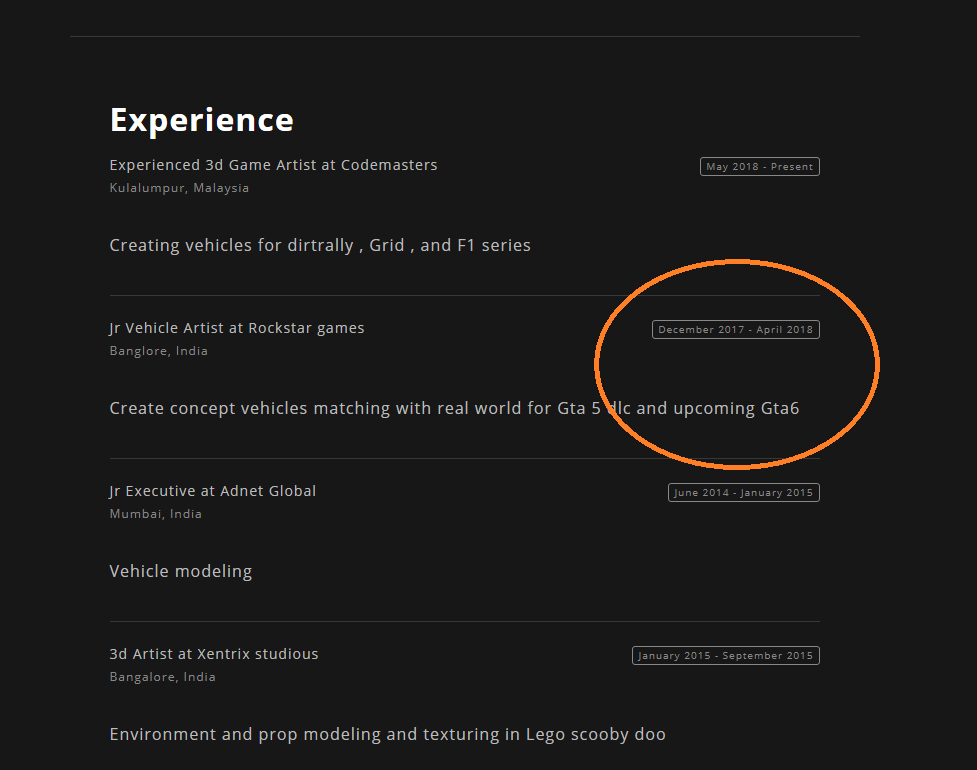977x770 pixels.
Task: Click the 'Kulalumpur, Malaysia' location text
Action: coord(179,188)
